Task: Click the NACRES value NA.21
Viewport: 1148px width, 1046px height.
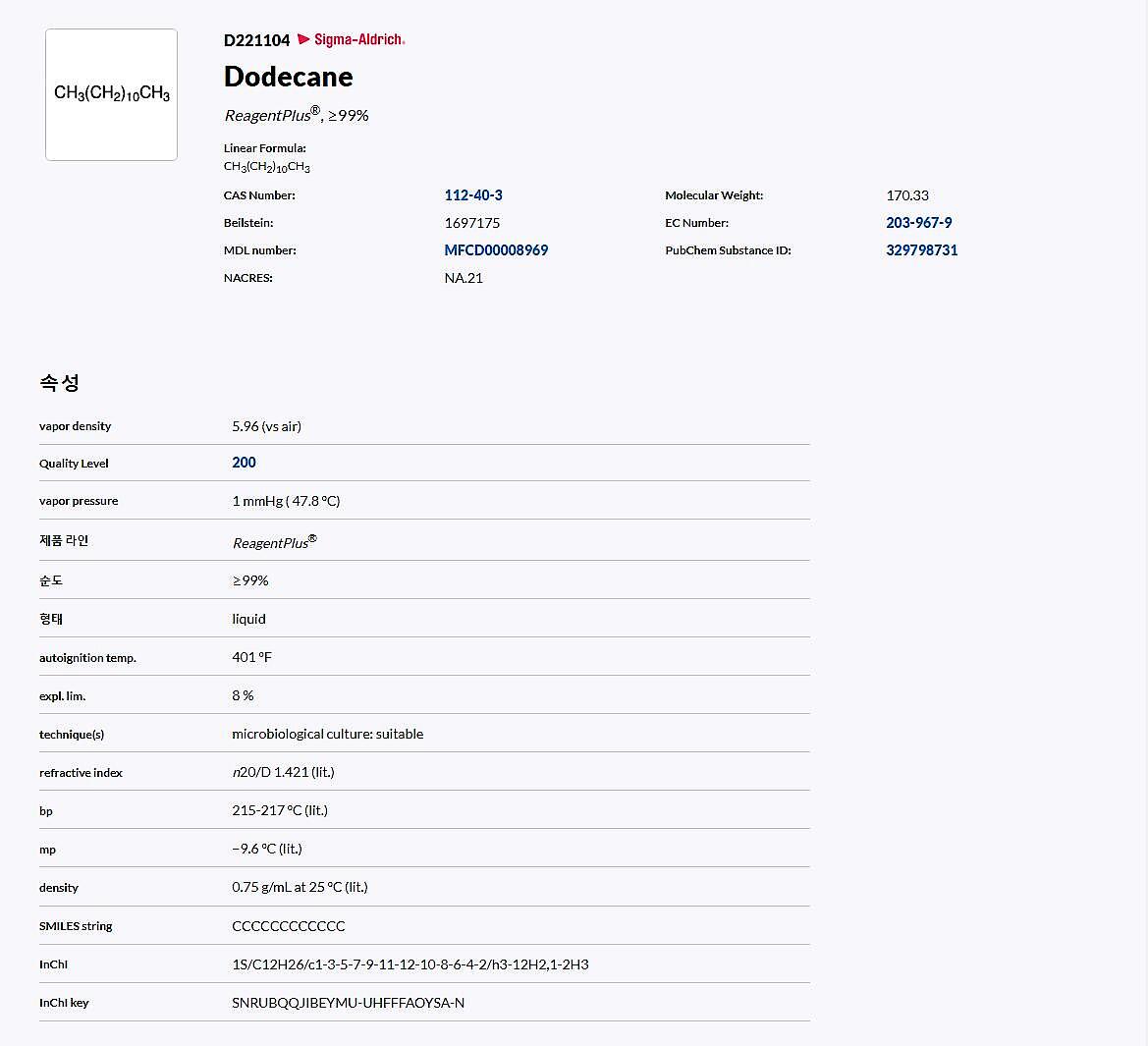Action: pyautogui.click(x=464, y=278)
